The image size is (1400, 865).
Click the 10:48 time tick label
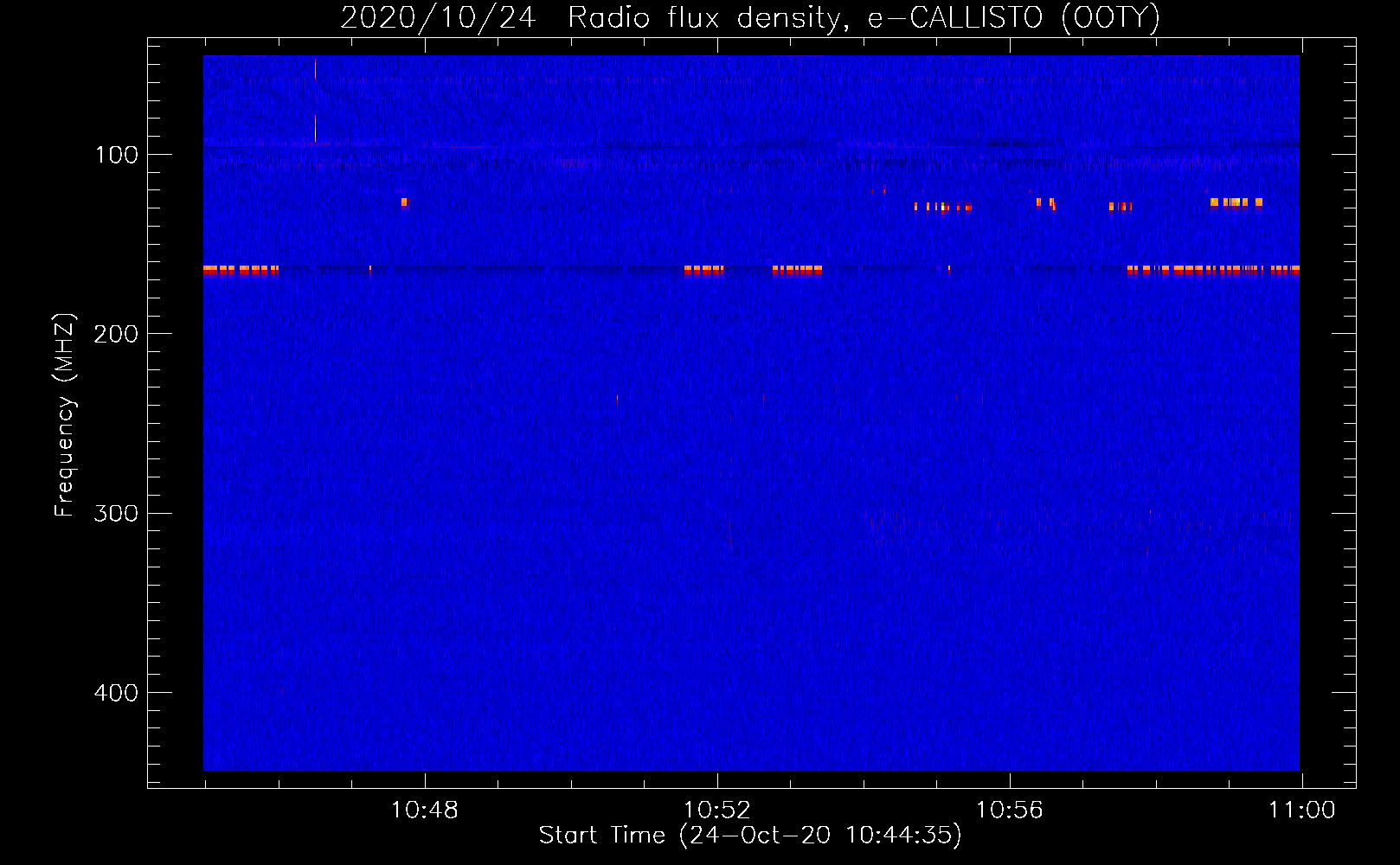click(425, 810)
